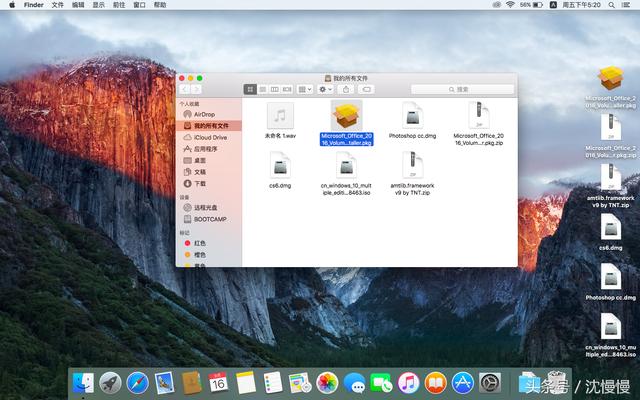Open System Preferences from the Dock
The height and width of the screenshot is (400, 640).
(x=489, y=383)
